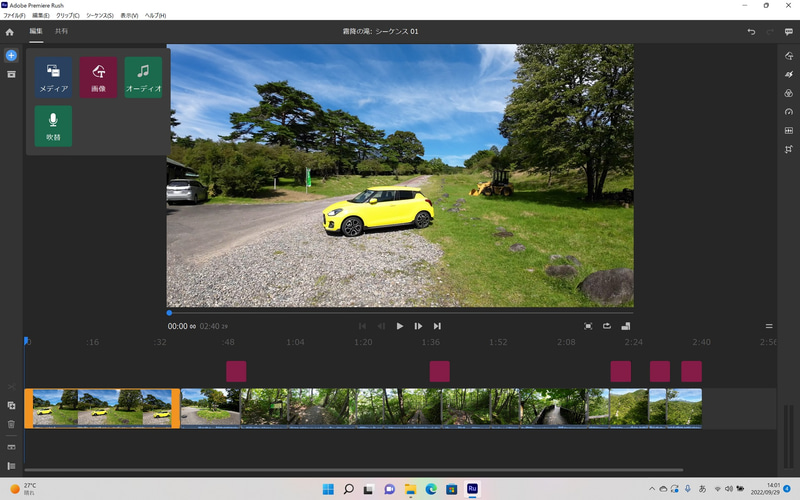Screen dimensions: 800x500
Task: Add audio with the オーディオ tile
Action: pyautogui.click(x=143, y=77)
